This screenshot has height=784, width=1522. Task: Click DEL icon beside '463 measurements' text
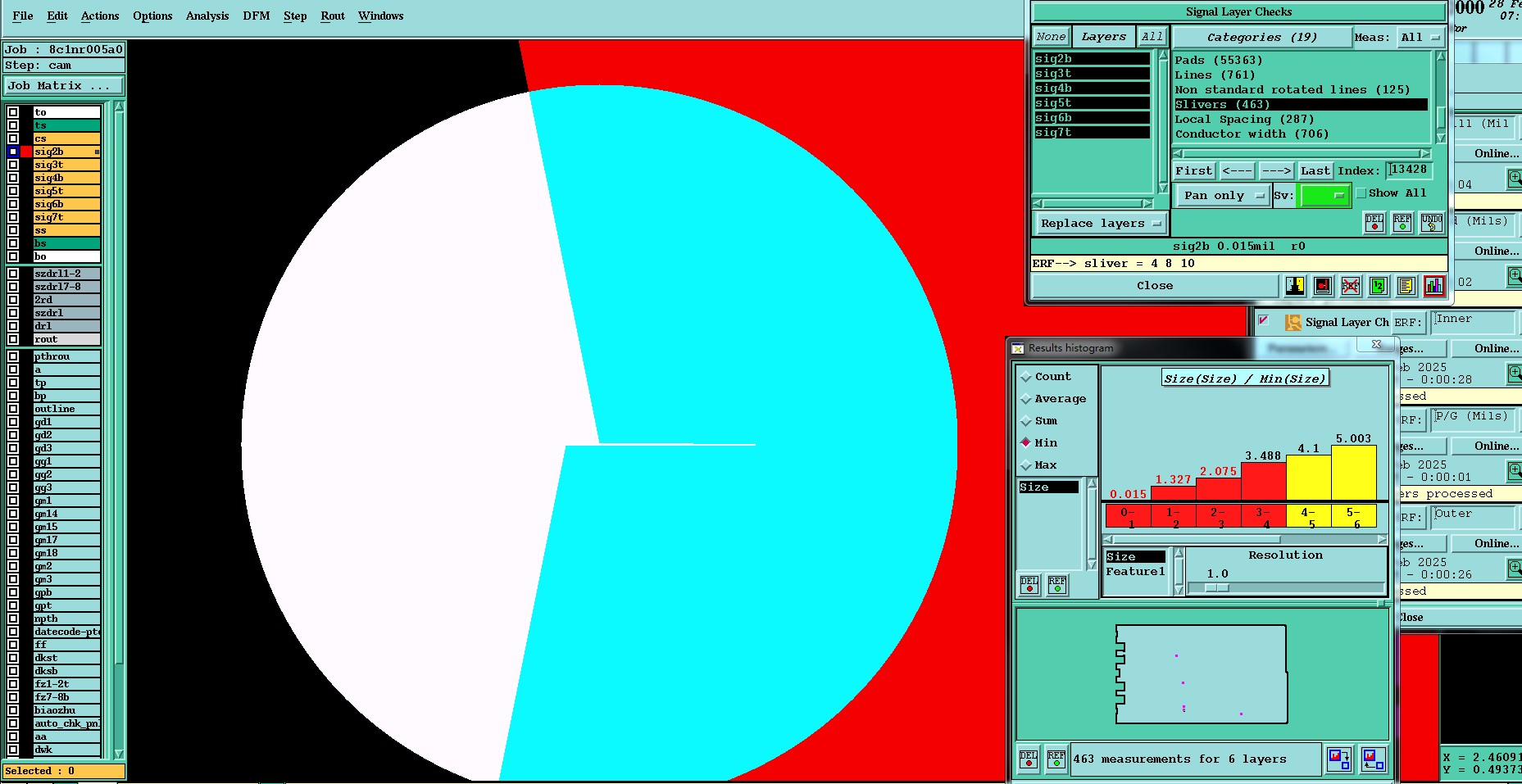1029,759
